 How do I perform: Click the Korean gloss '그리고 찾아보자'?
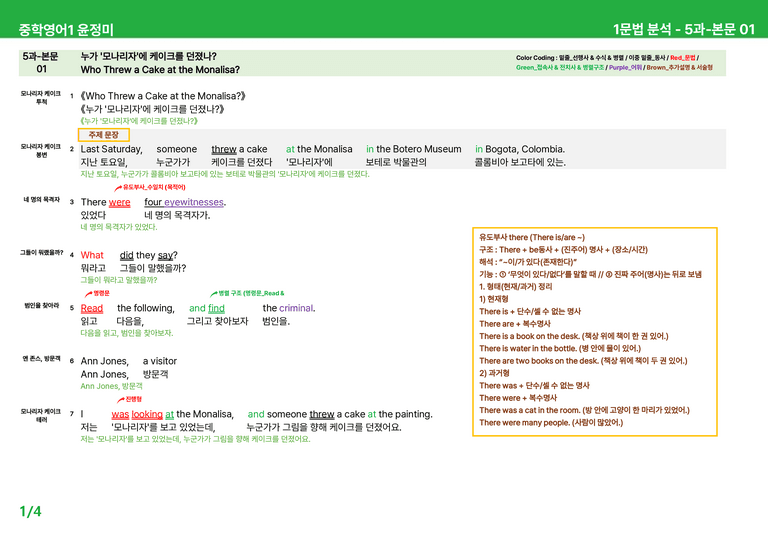pyautogui.click(x=217, y=321)
